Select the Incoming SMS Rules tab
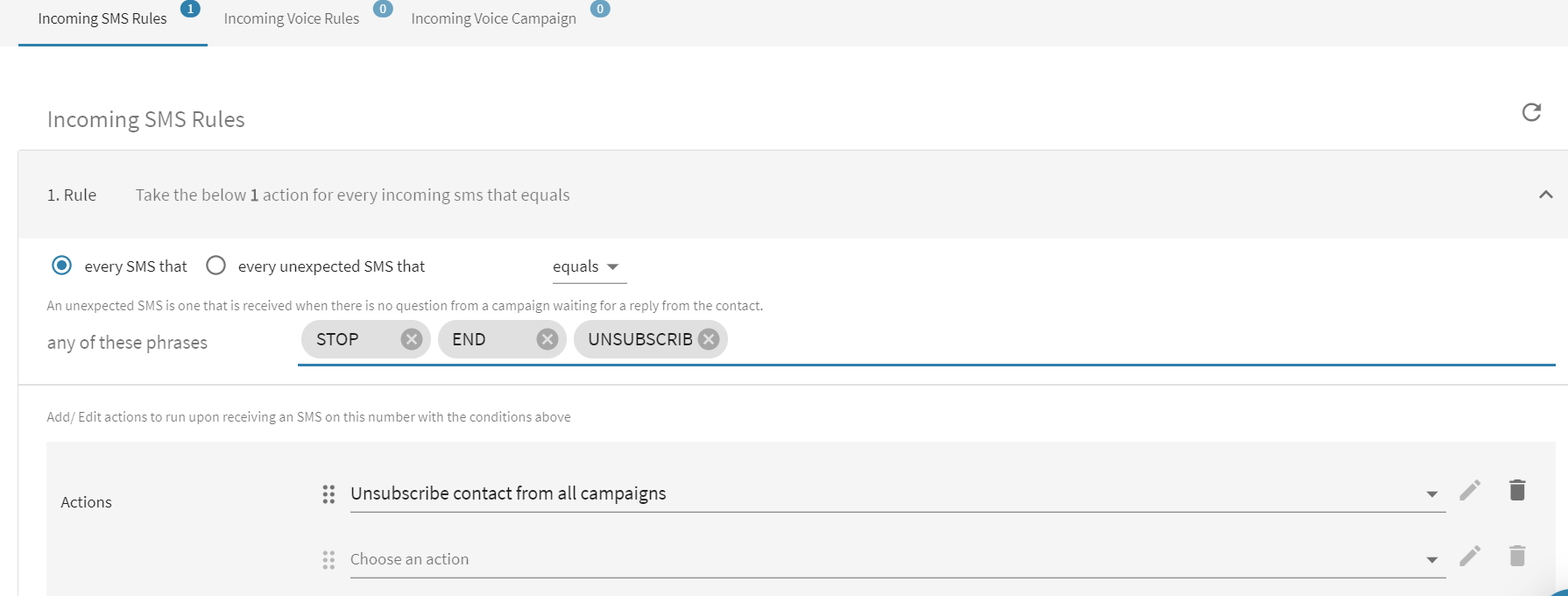 coord(102,18)
